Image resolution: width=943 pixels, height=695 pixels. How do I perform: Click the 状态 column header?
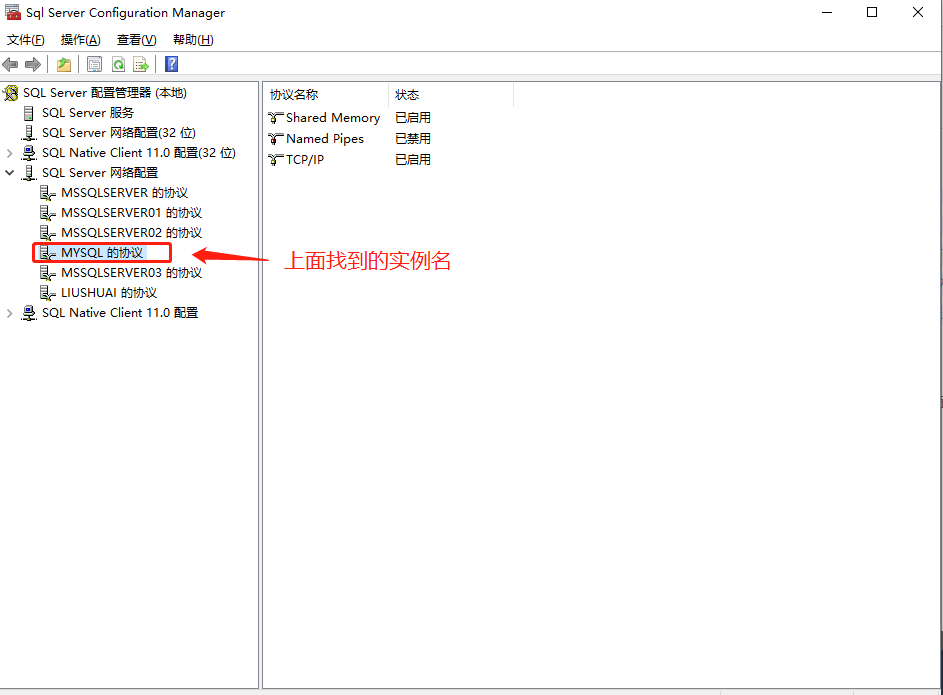point(406,94)
